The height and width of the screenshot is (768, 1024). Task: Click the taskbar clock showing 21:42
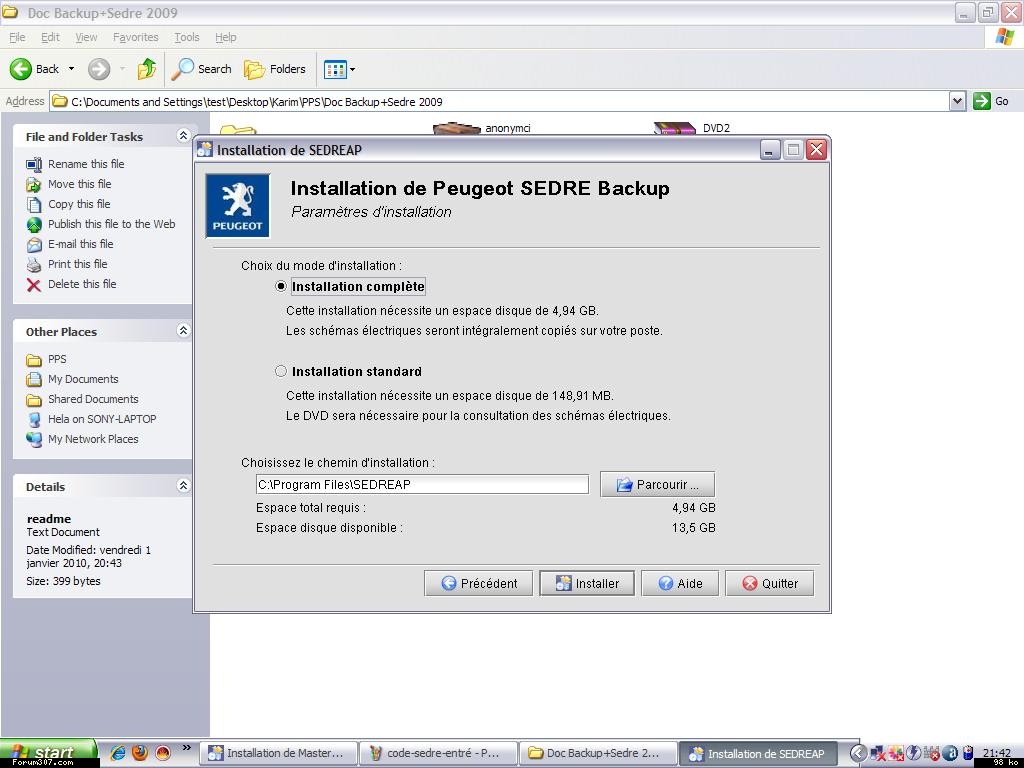click(997, 753)
